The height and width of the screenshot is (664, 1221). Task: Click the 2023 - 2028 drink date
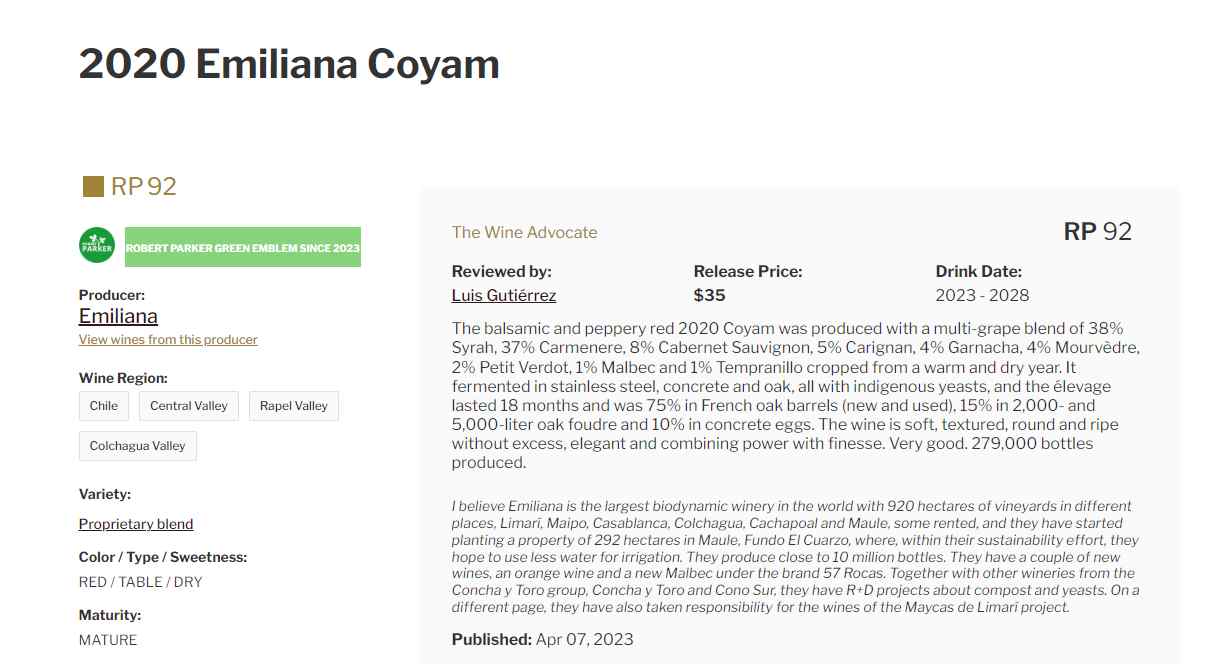point(982,295)
